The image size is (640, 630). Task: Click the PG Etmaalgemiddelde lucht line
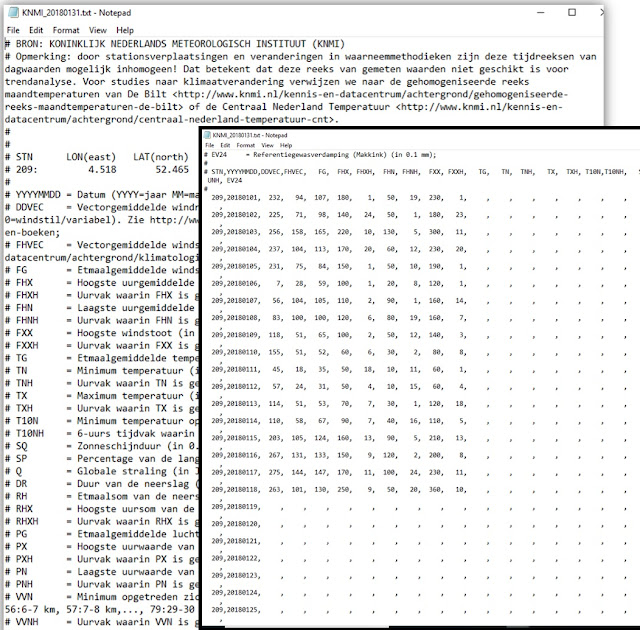(x=102, y=534)
